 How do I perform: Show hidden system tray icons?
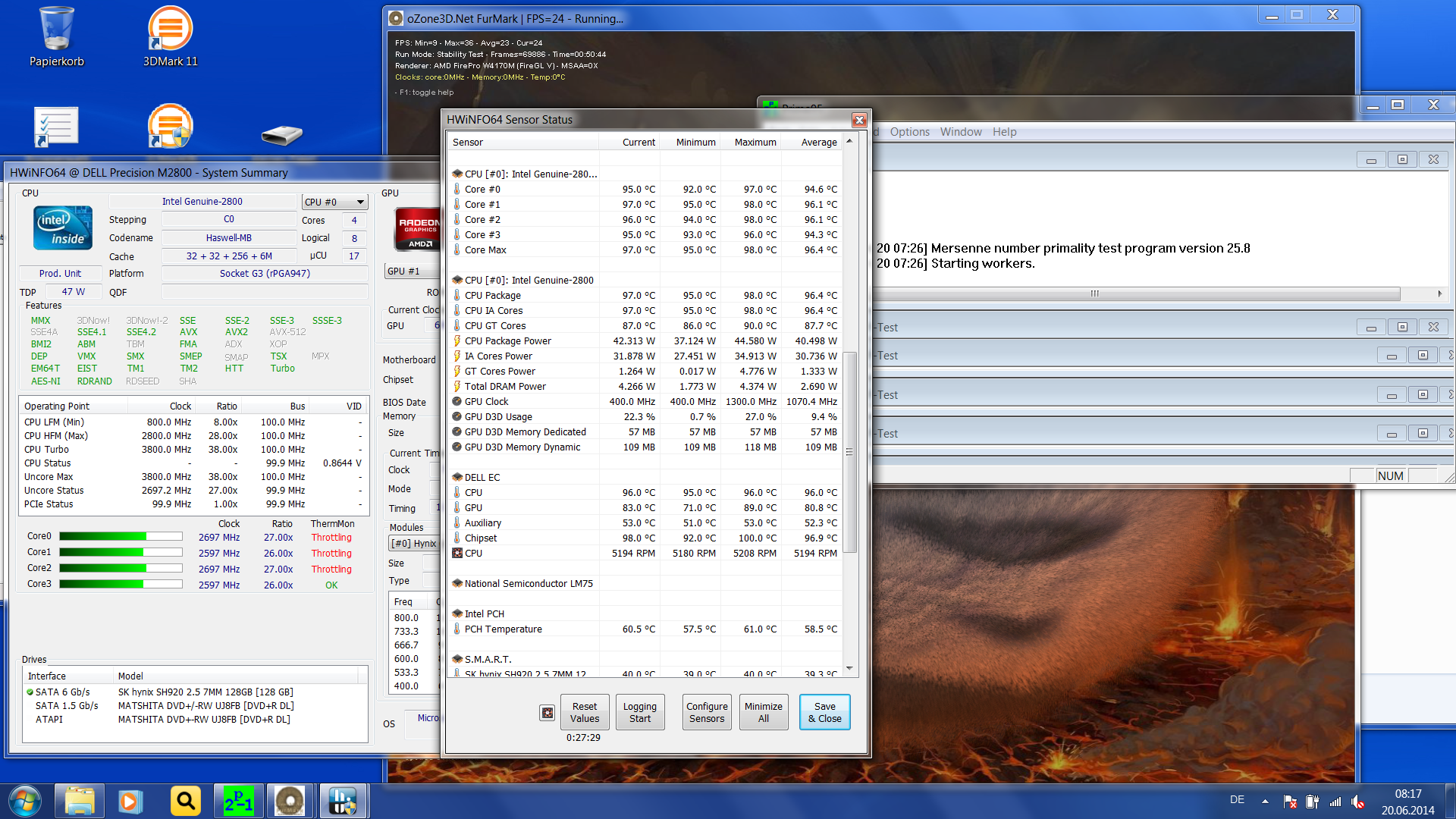click(x=1265, y=801)
